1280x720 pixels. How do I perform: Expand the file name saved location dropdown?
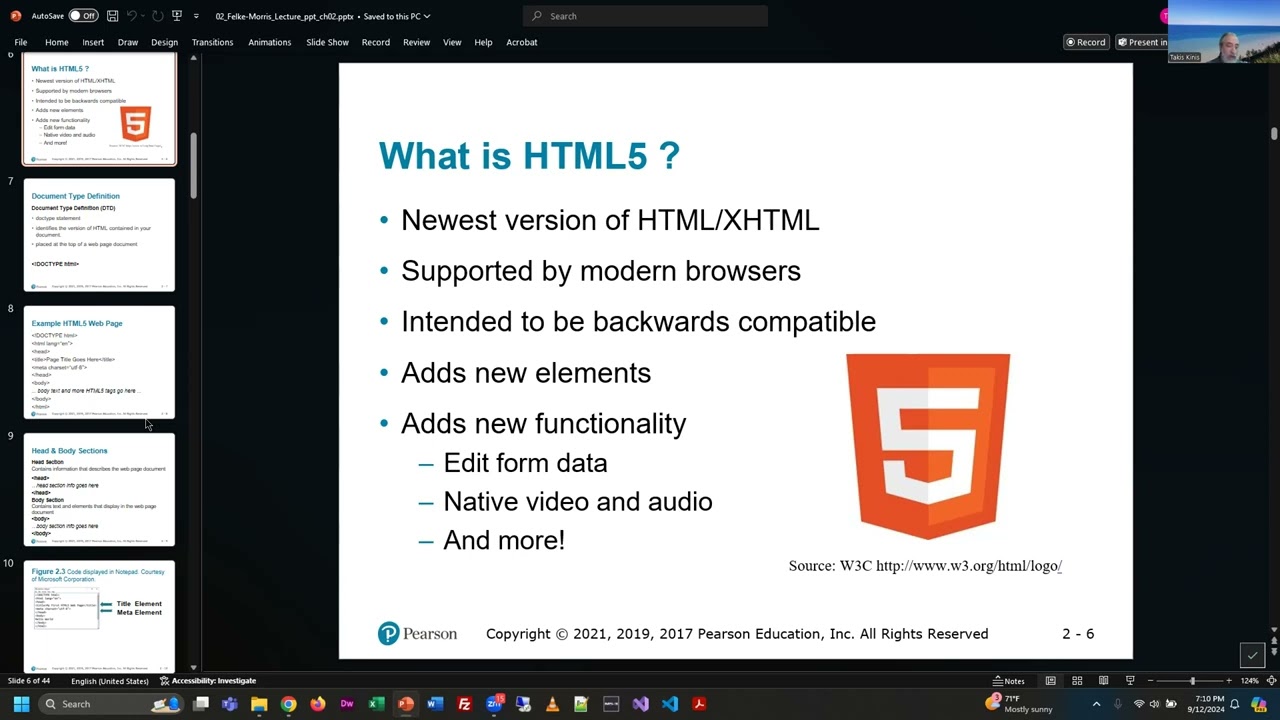427,16
